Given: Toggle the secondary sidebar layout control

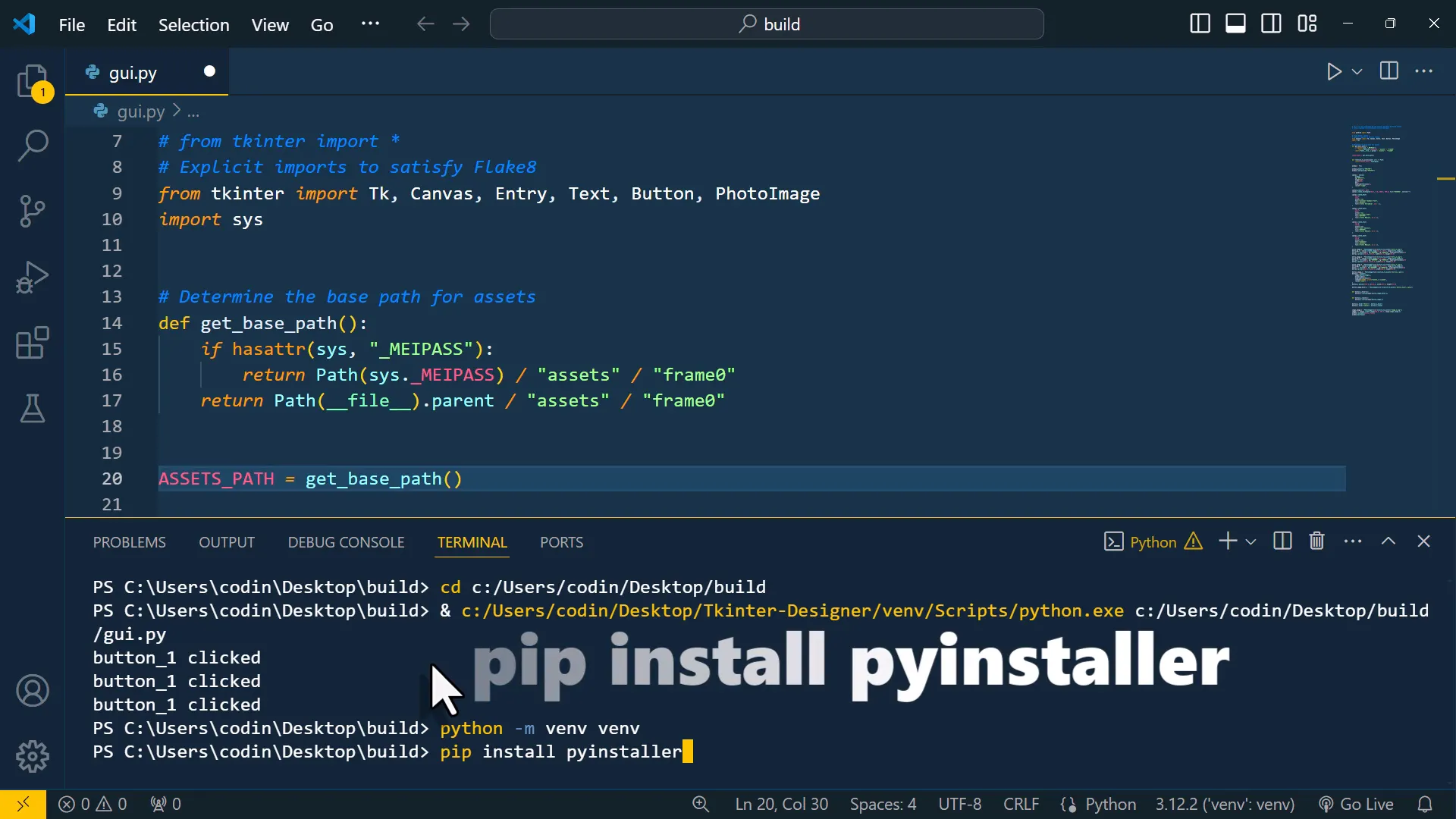Looking at the screenshot, I should click(x=1272, y=24).
